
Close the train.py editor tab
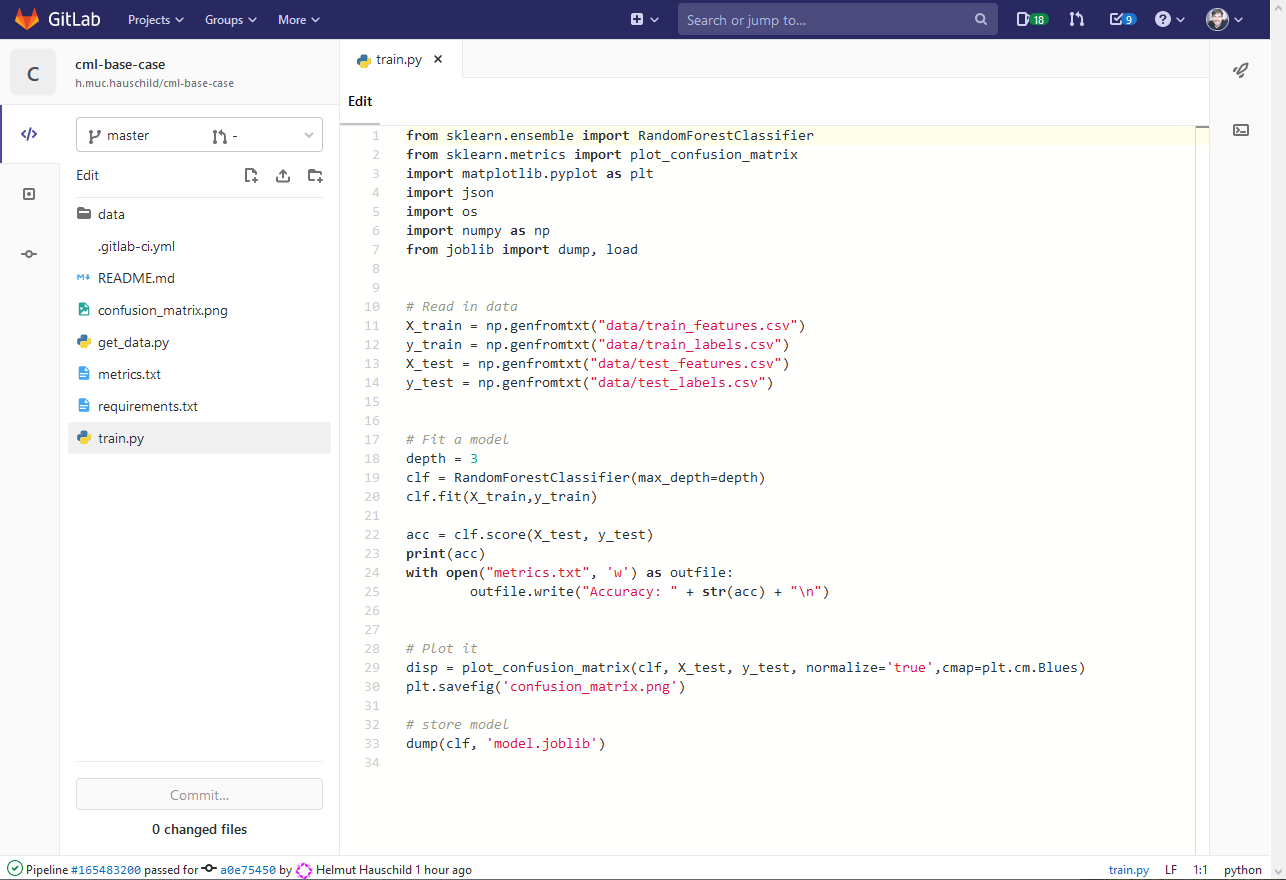438,59
